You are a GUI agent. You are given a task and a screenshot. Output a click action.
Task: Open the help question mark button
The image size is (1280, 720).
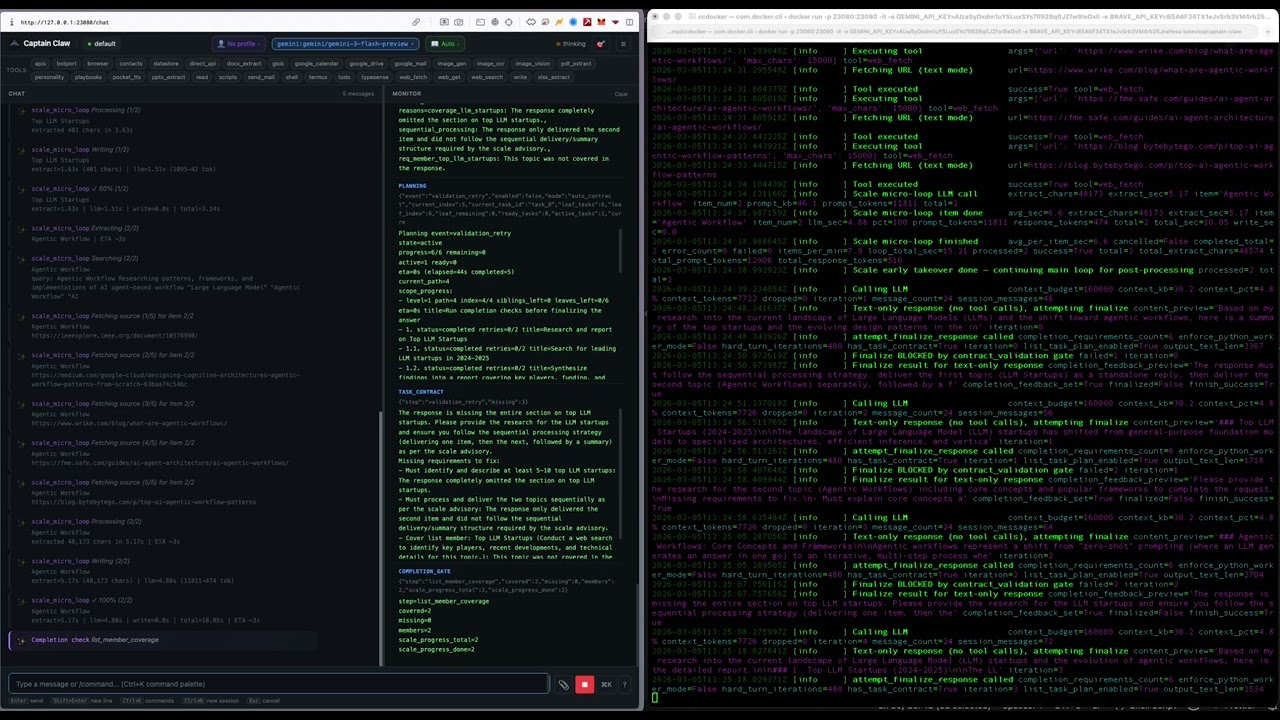click(x=625, y=685)
